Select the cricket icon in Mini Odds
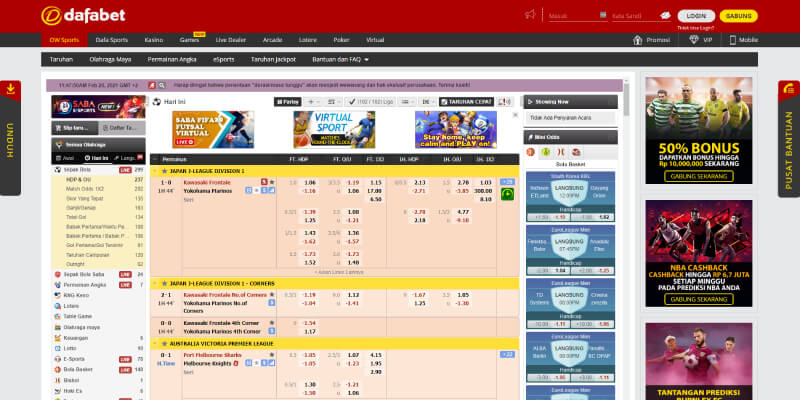This screenshot has height=400, width=800. [561, 152]
